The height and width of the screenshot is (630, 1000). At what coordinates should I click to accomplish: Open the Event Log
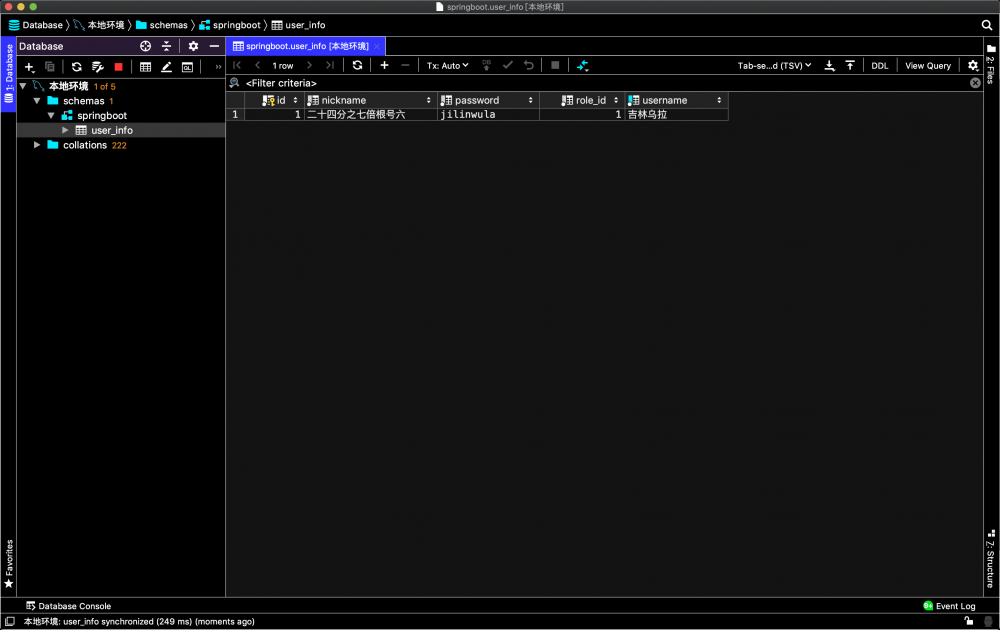[x=949, y=606]
